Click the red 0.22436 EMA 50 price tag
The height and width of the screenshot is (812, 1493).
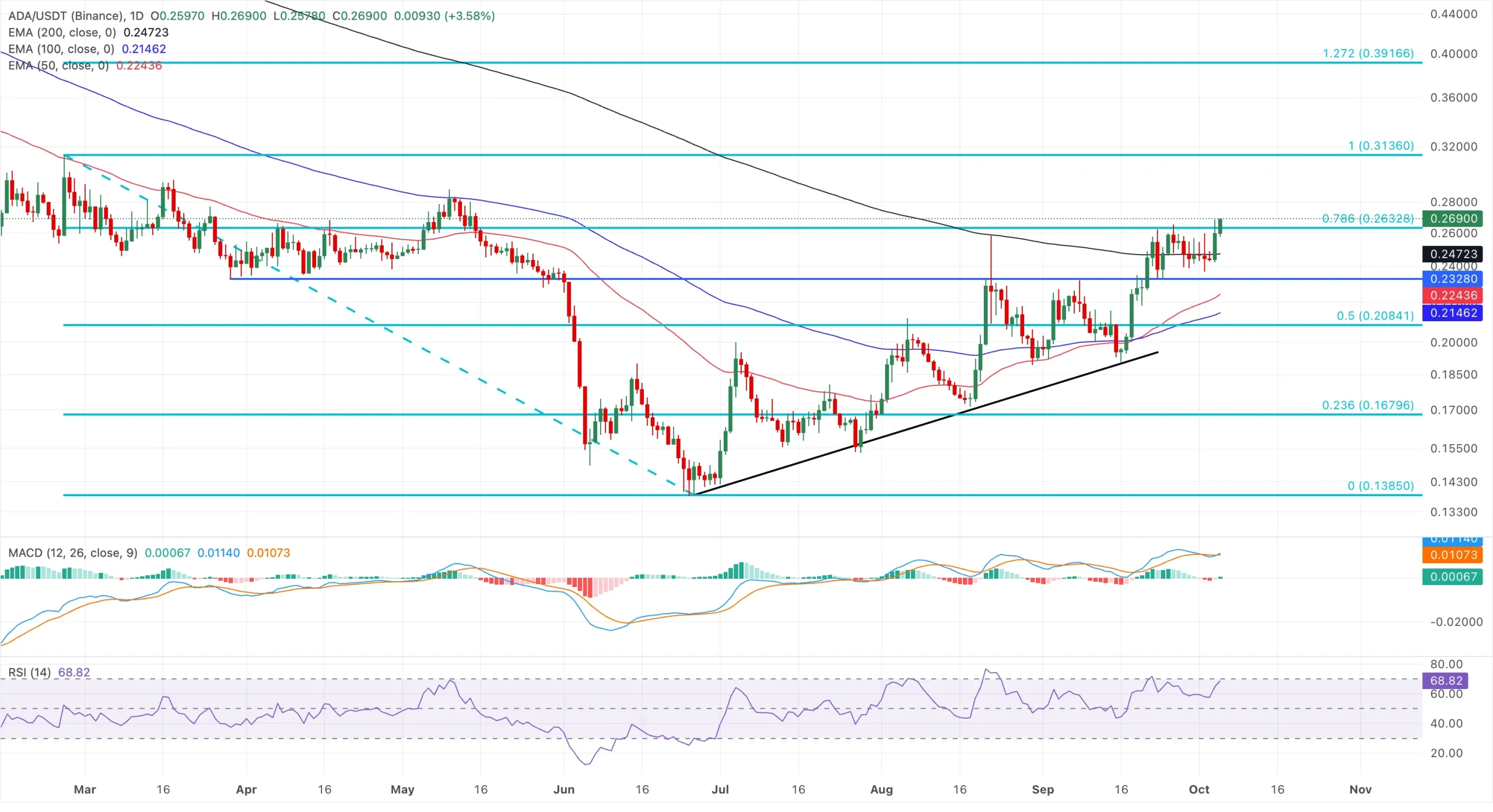[1452, 296]
